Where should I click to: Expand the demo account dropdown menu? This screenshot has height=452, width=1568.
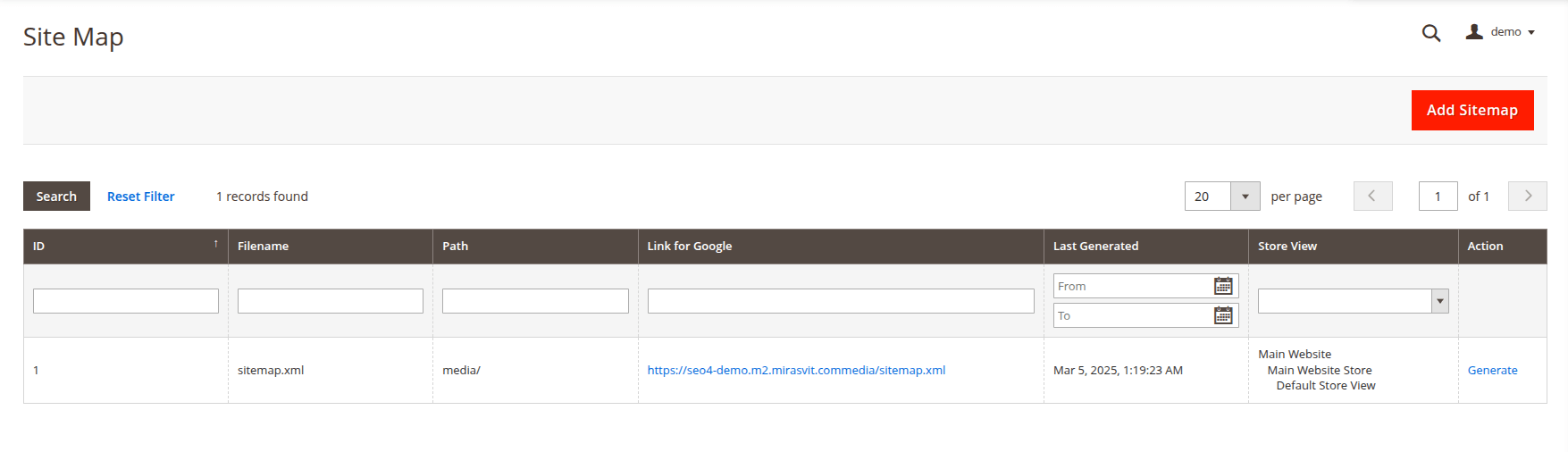click(x=1531, y=33)
